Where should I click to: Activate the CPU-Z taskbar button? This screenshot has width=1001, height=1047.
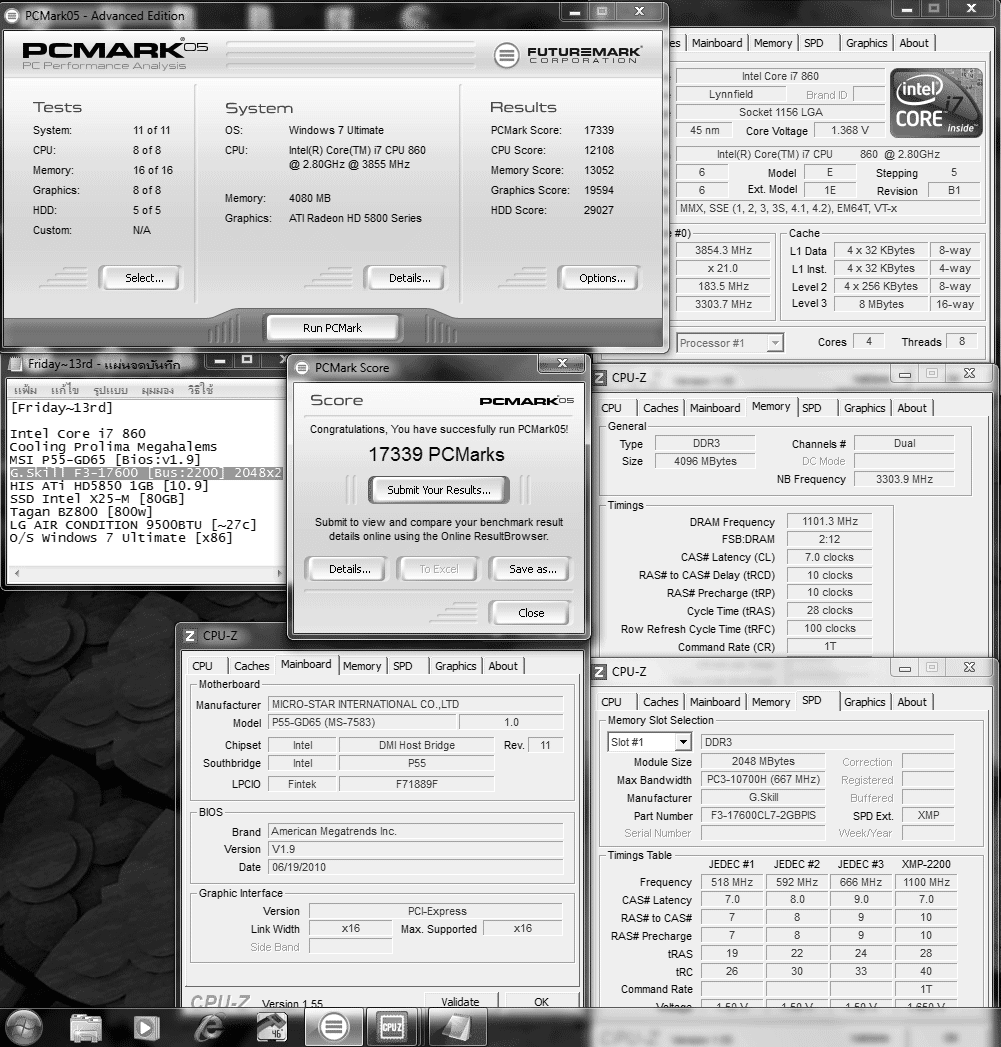click(392, 1027)
